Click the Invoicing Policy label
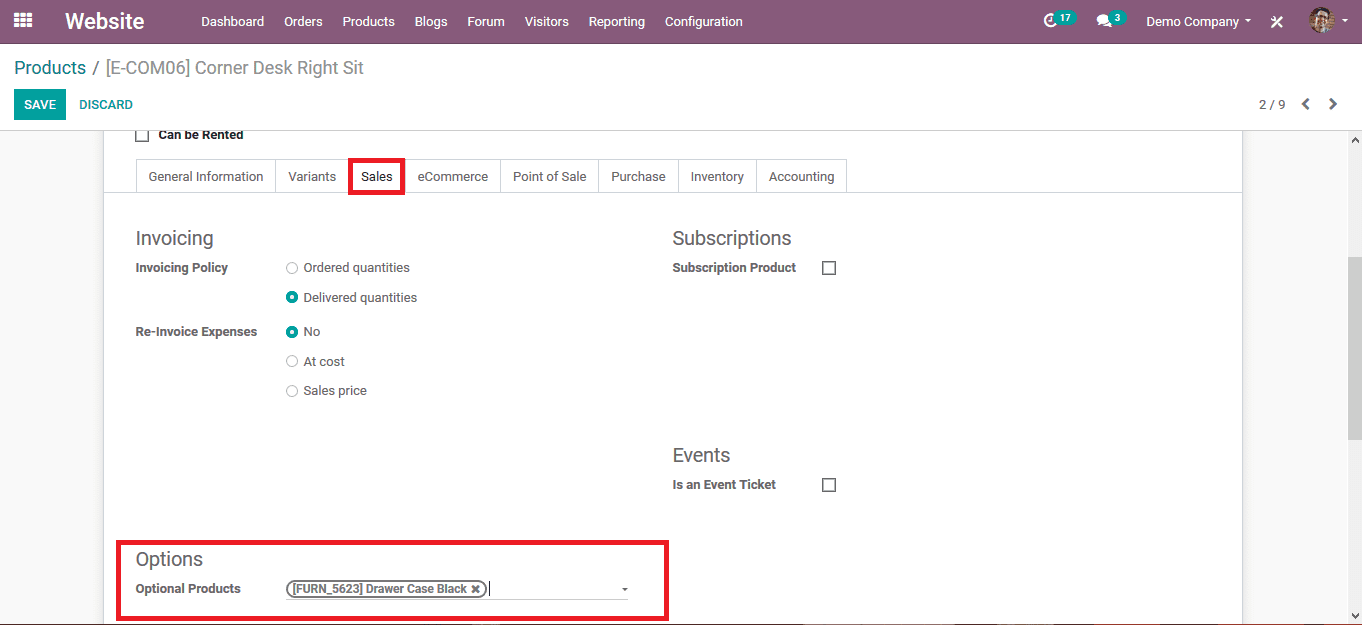This screenshot has width=1365, height=625. click(x=182, y=268)
